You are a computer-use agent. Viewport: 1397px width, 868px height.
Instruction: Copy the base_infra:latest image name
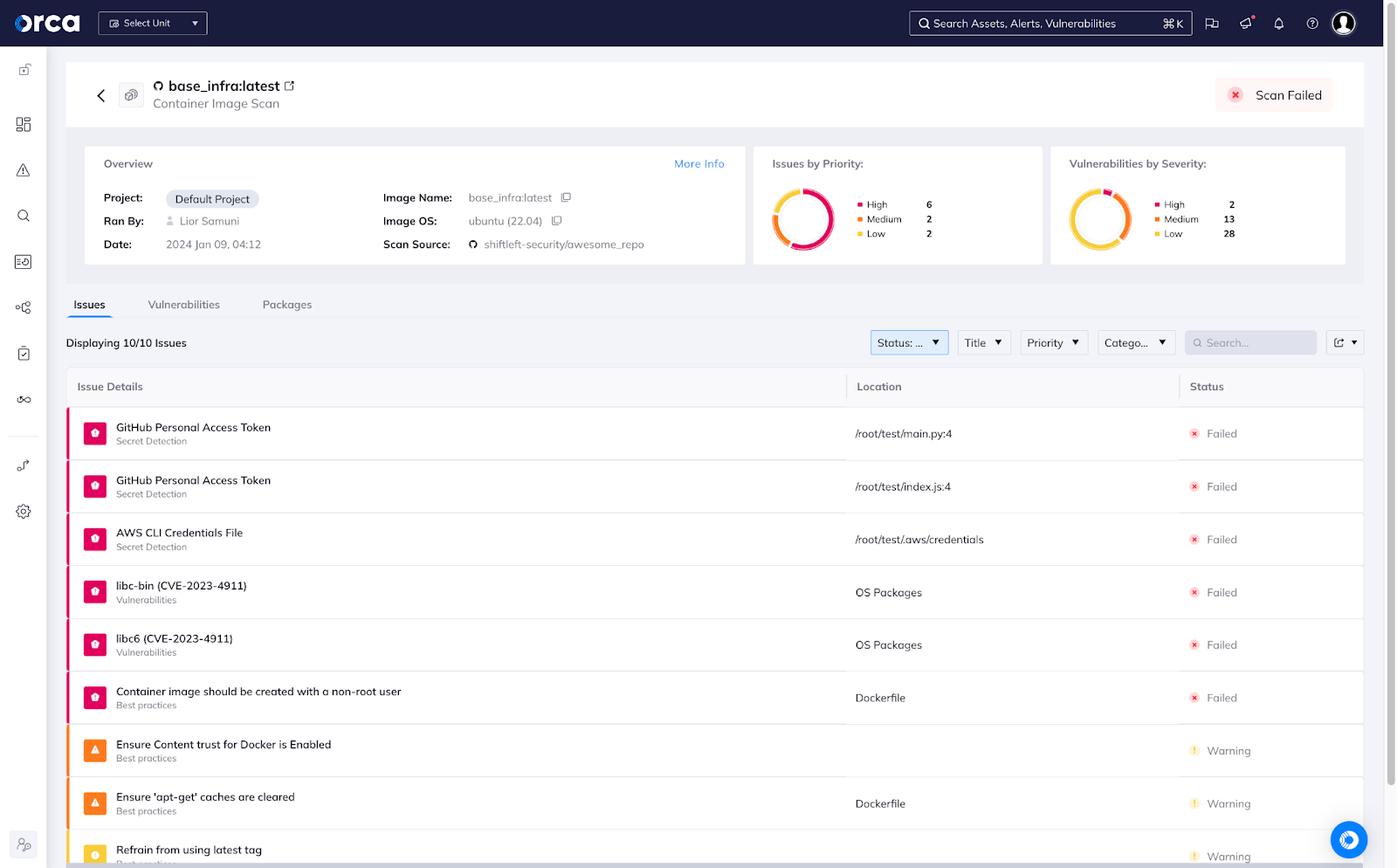(567, 197)
